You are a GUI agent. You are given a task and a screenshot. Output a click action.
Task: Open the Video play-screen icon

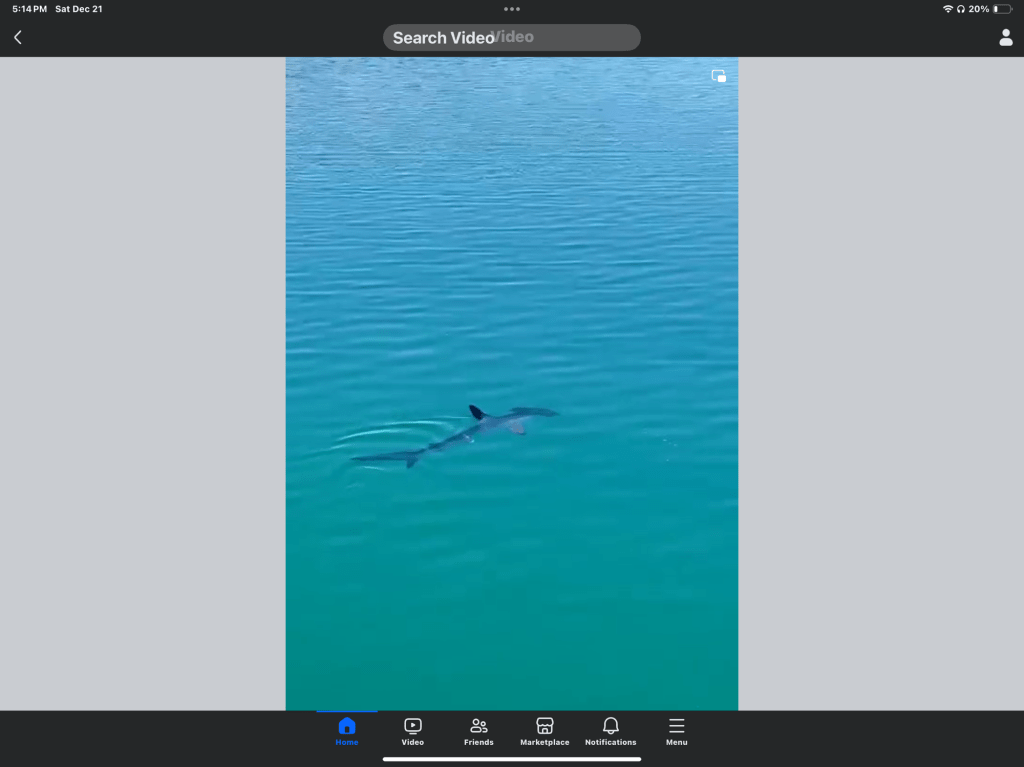(x=413, y=726)
